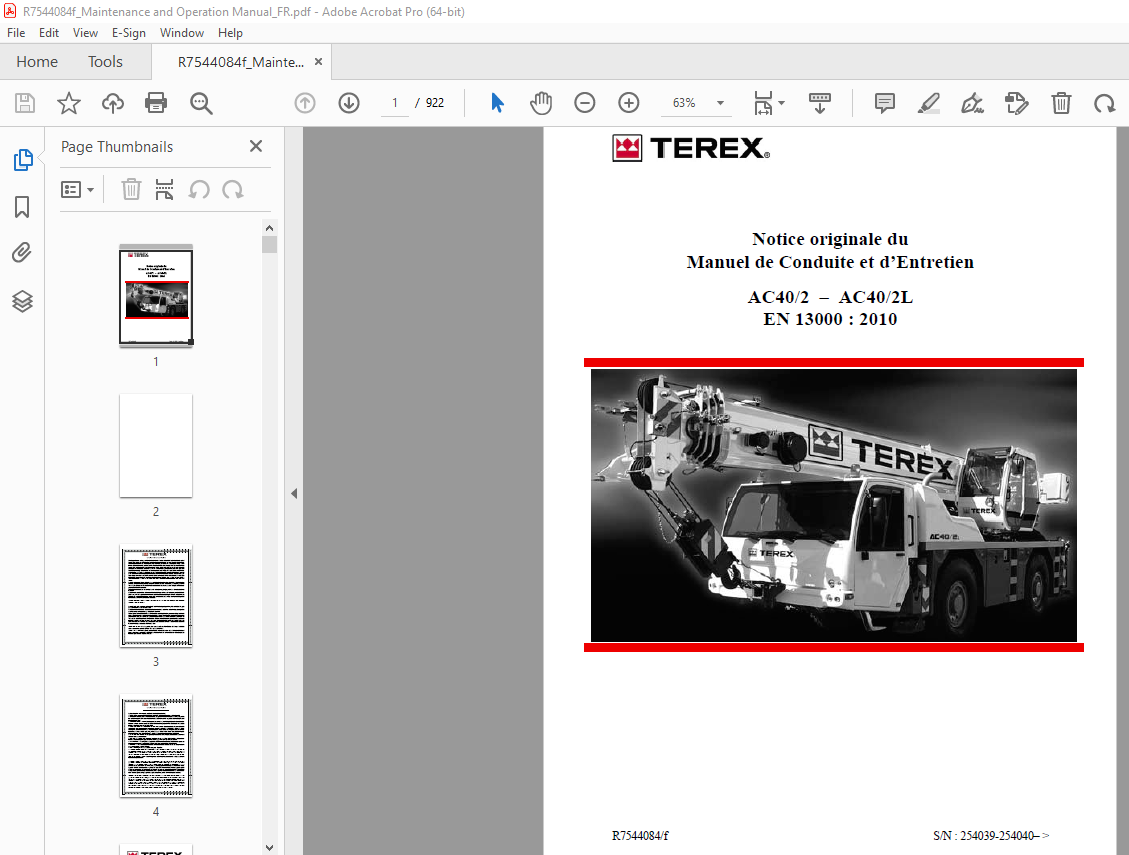Click document number R7544084/f text
The image size is (1129, 855).
coord(640,836)
